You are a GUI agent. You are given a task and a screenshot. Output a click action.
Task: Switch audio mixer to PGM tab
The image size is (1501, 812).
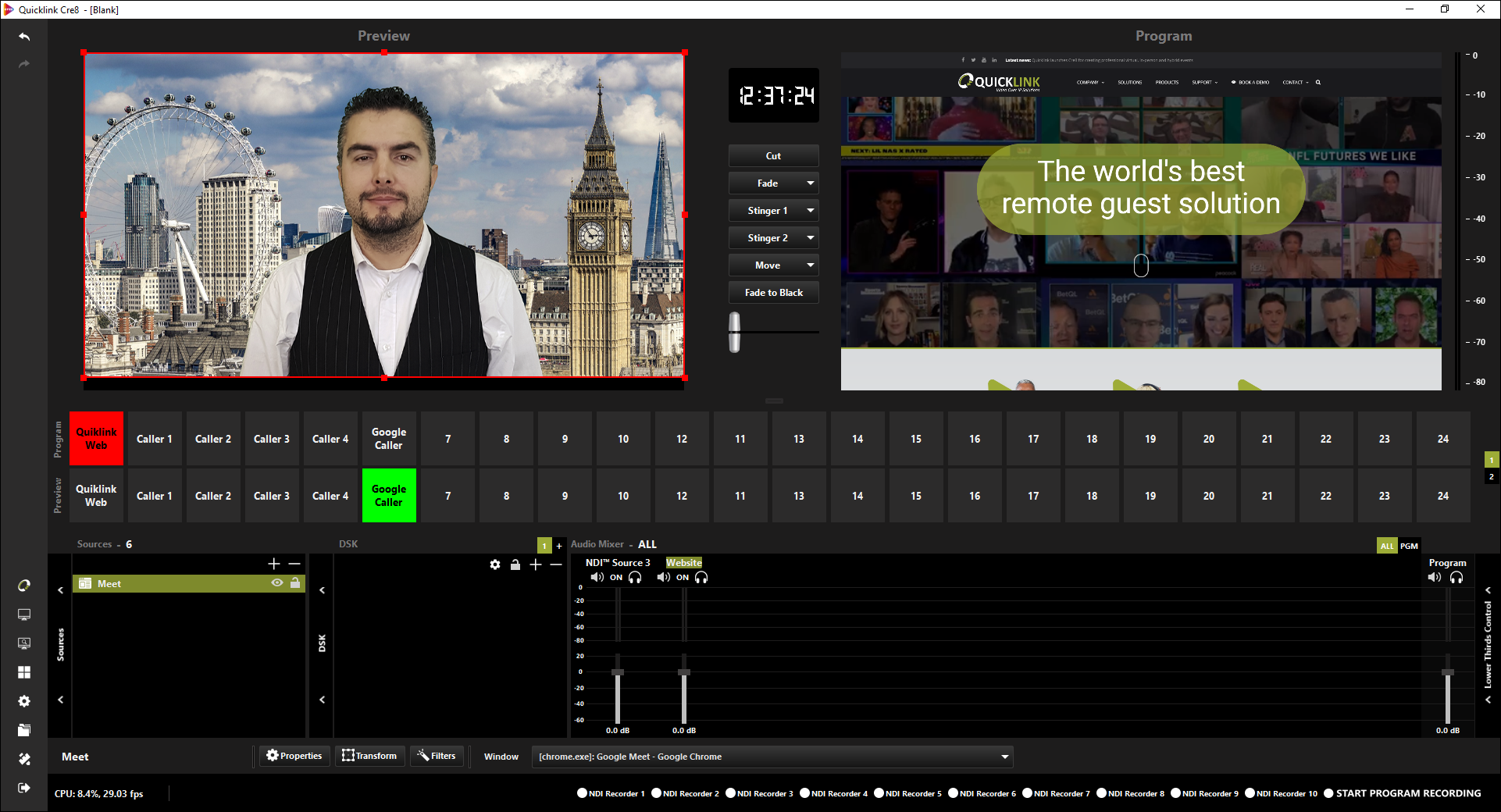[x=1409, y=546]
